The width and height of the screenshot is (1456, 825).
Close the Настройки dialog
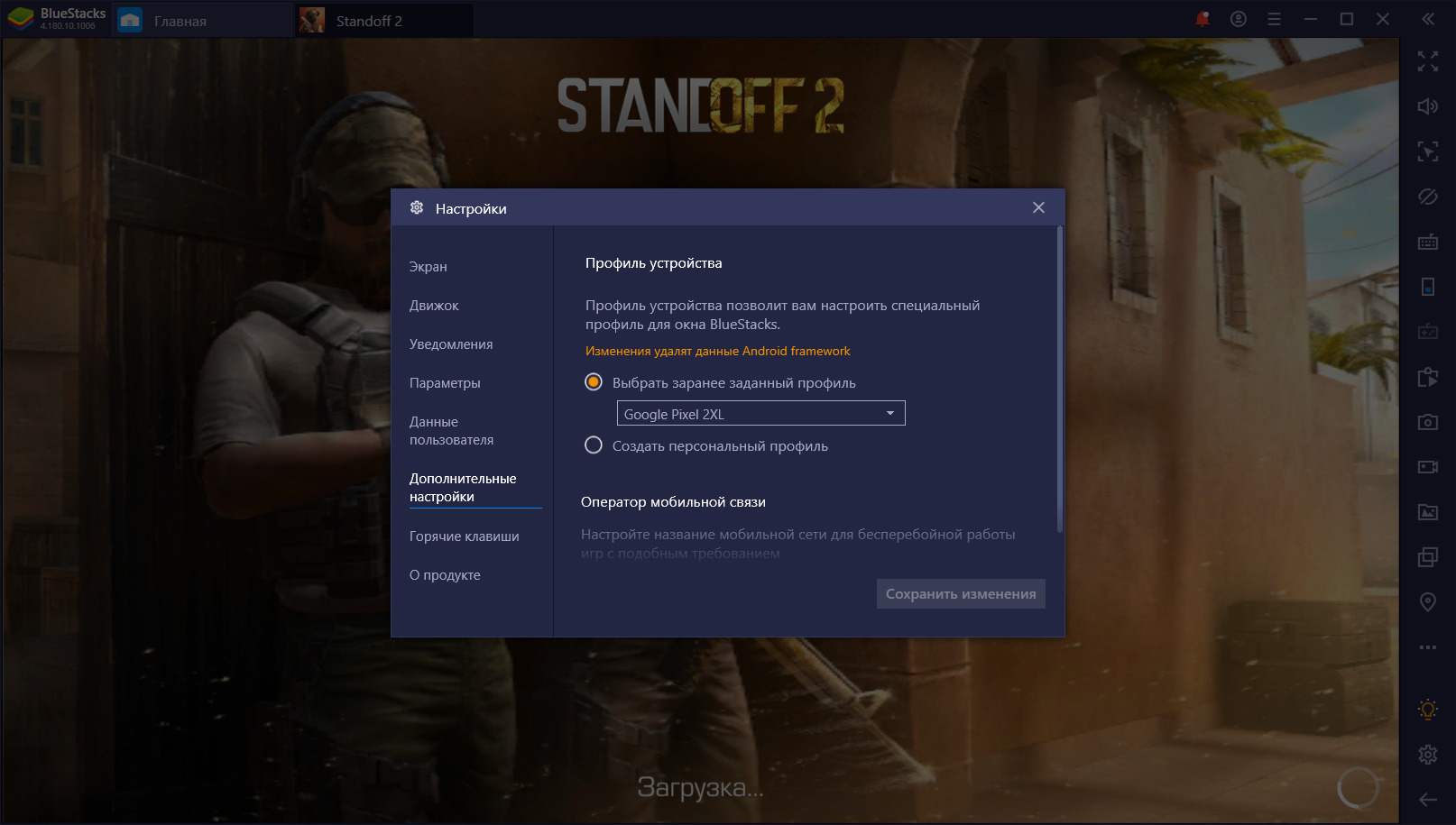1038,207
